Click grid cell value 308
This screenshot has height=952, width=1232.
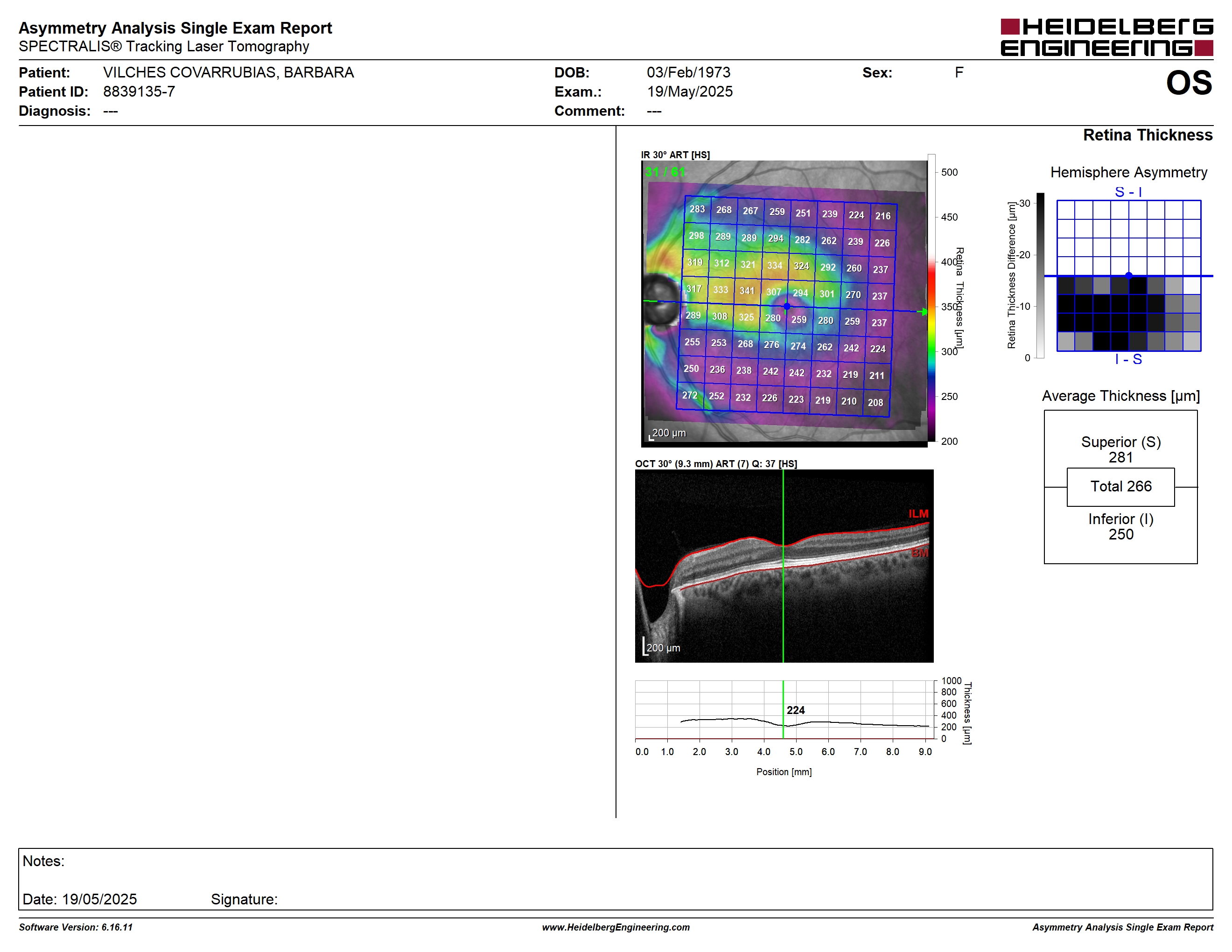point(720,316)
